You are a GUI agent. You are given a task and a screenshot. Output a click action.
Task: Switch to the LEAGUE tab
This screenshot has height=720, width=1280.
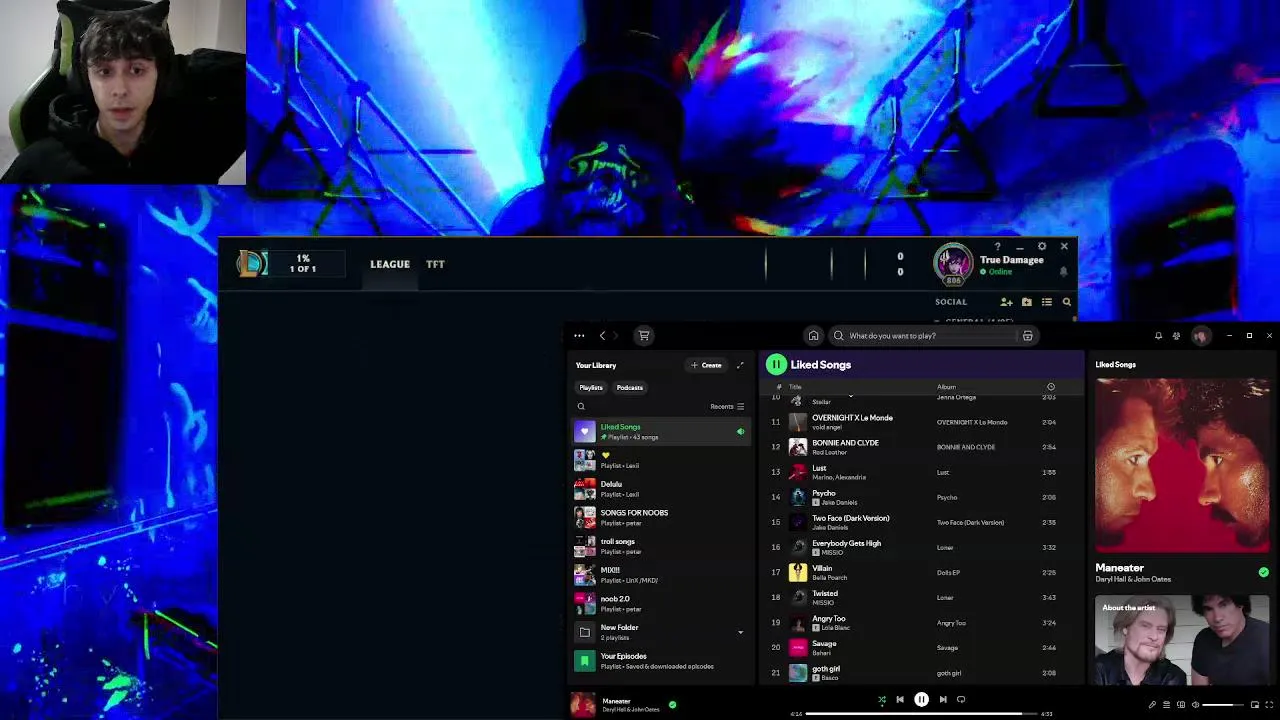390,264
